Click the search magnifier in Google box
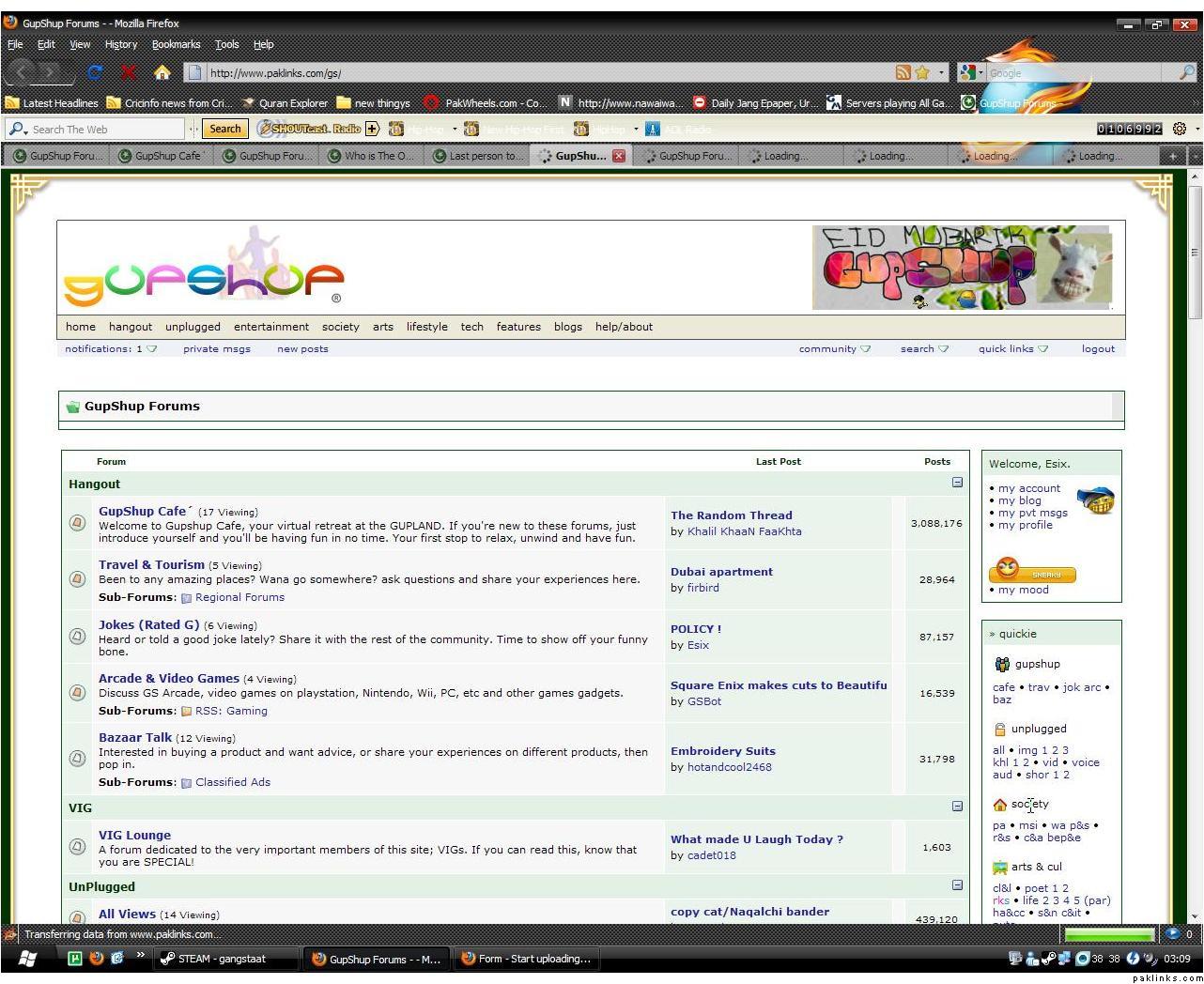Image resolution: width=1204 pixels, height=984 pixels. (1186, 72)
